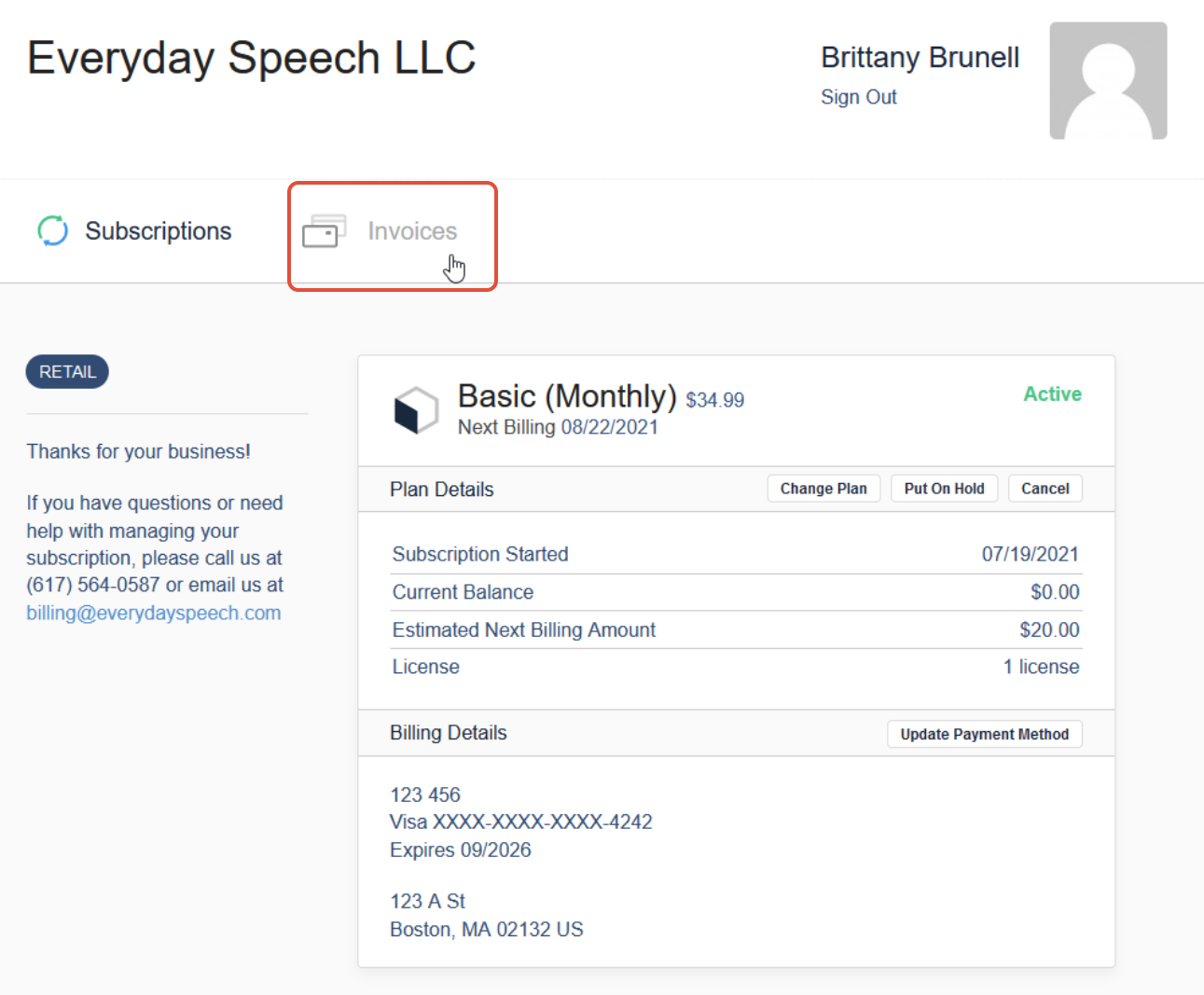
Task: Click the $34.99 plan price
Action: [x=715, y=400]
